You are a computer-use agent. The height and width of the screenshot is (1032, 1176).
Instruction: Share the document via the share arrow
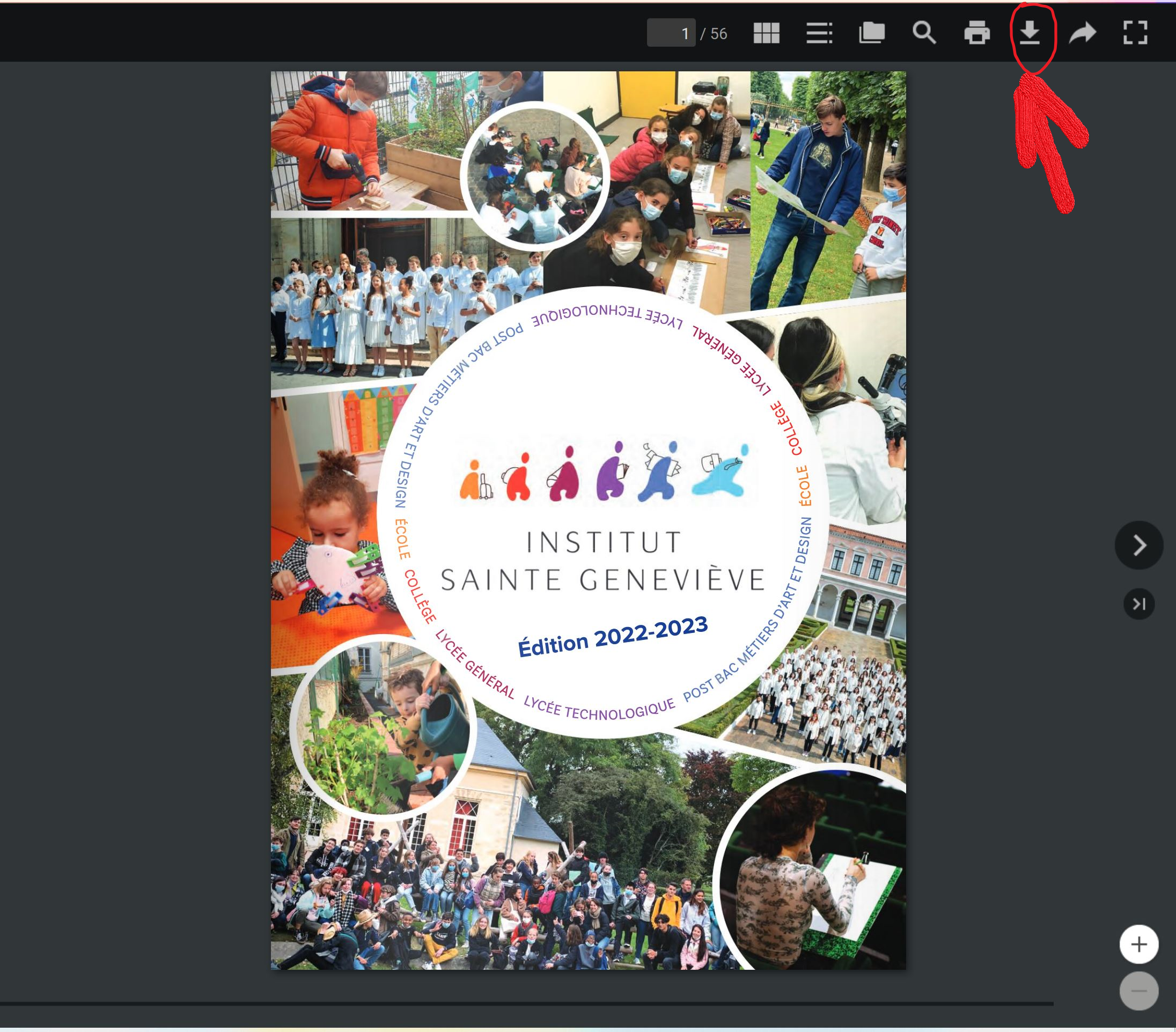(1082, 33)
